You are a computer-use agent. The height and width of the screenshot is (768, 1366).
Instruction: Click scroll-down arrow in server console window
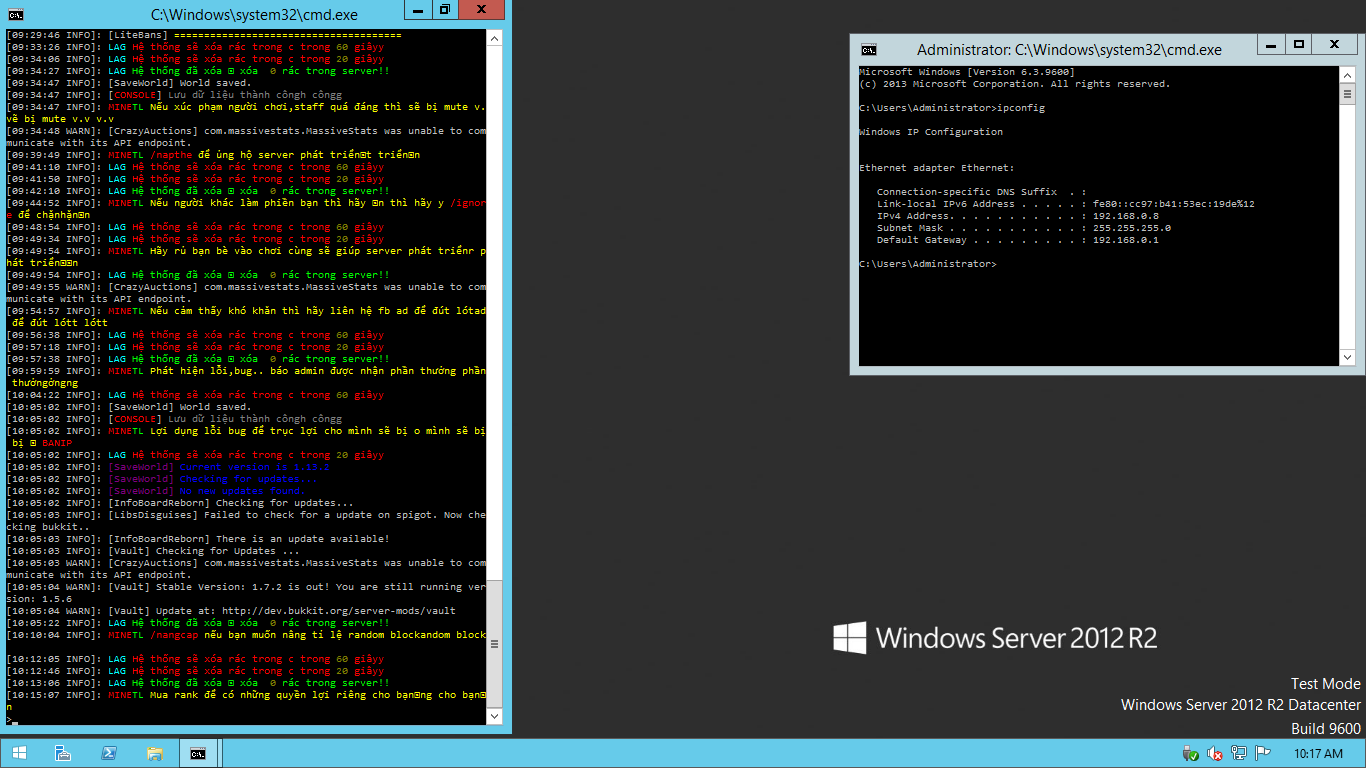(494, 716)
